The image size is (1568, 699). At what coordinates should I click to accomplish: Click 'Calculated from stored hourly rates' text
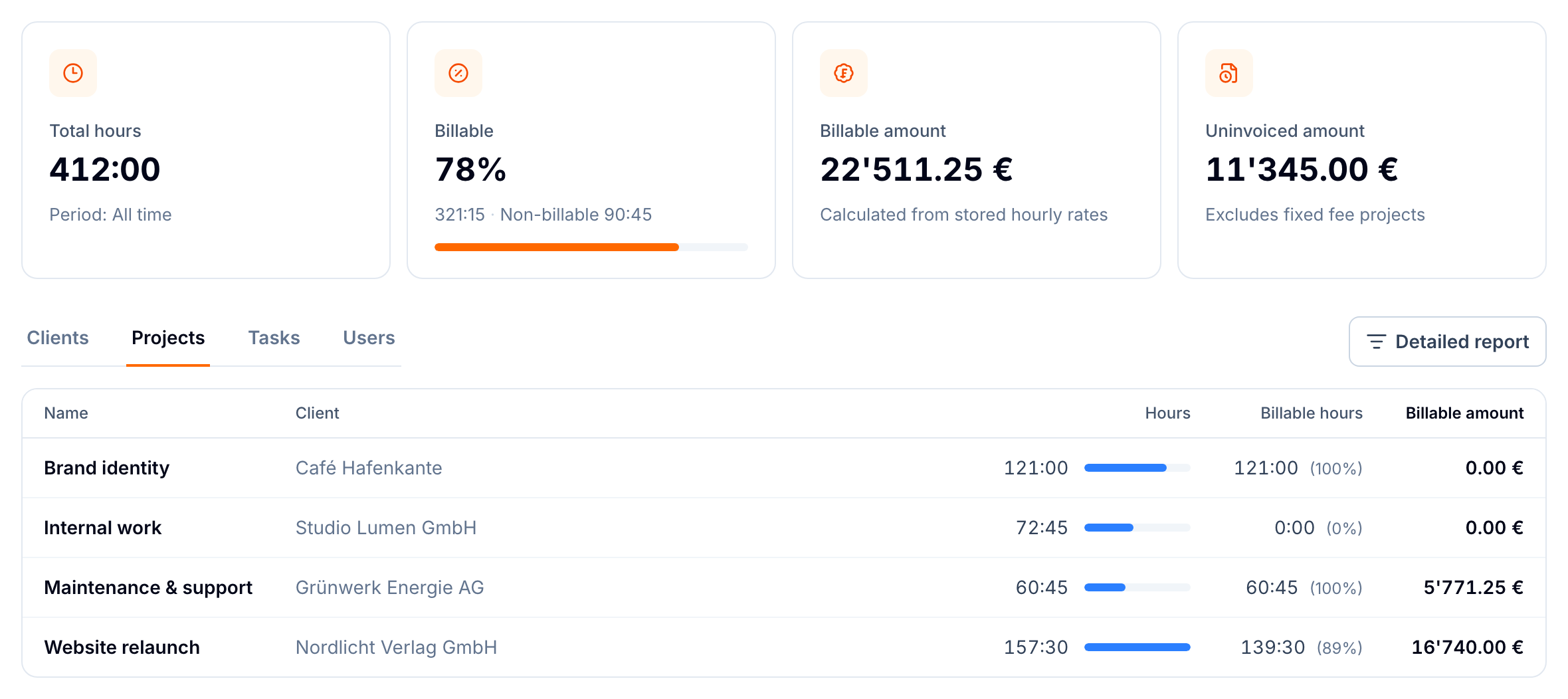pos(963,215)
